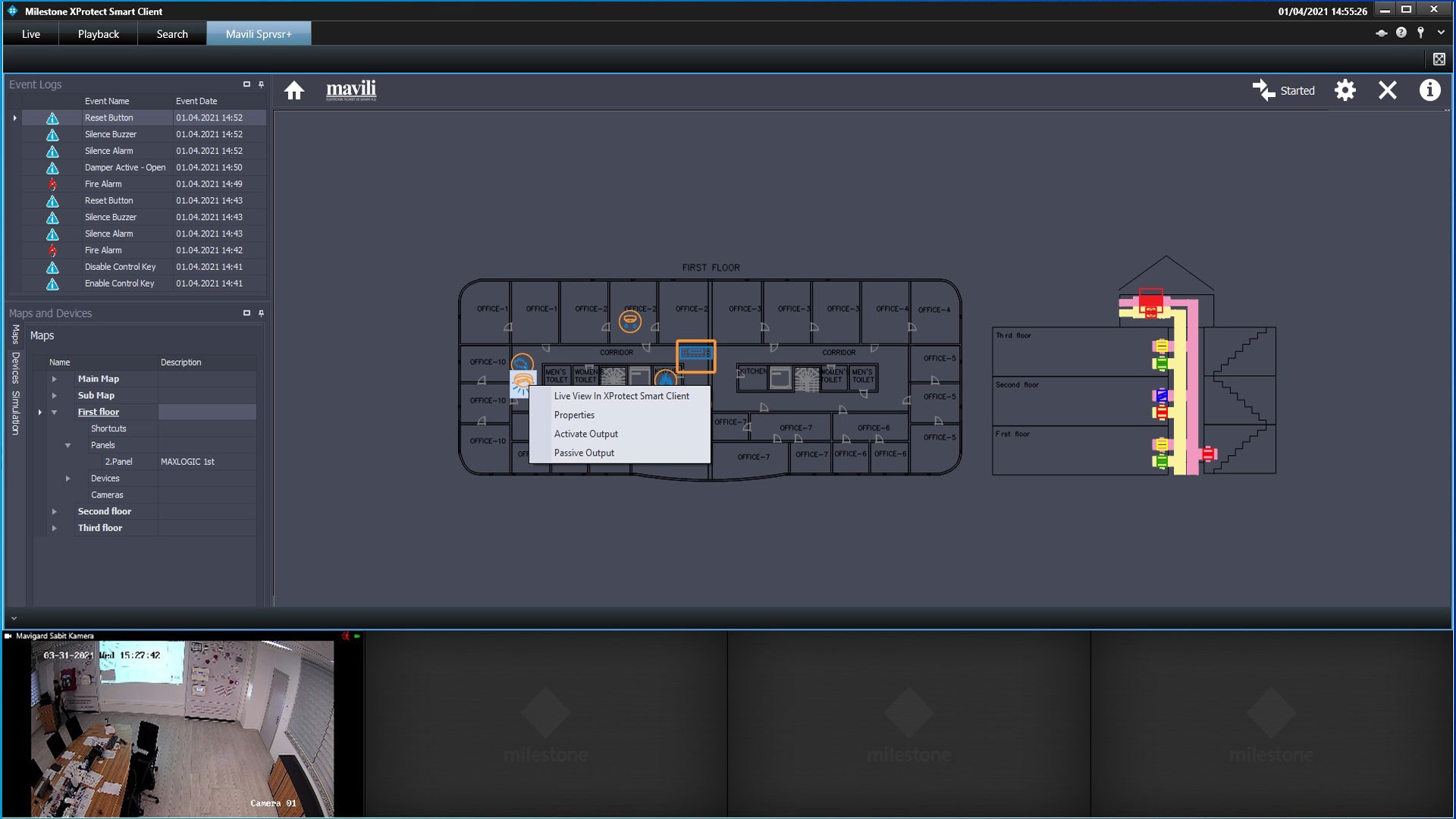Expand the Sub Map tree node
The image size is (1456, 819).
coord(54,396)
